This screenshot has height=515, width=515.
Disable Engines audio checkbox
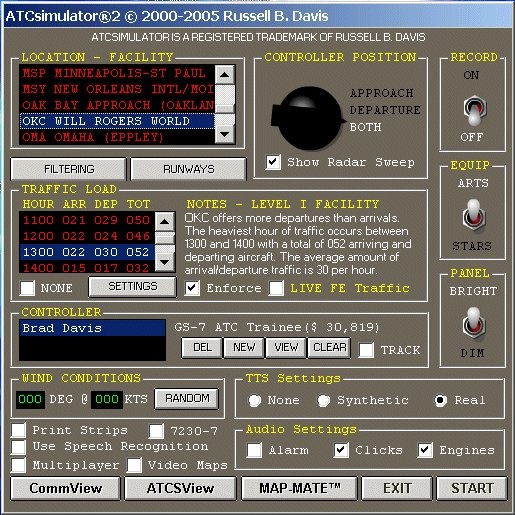[x=425, y=450]
